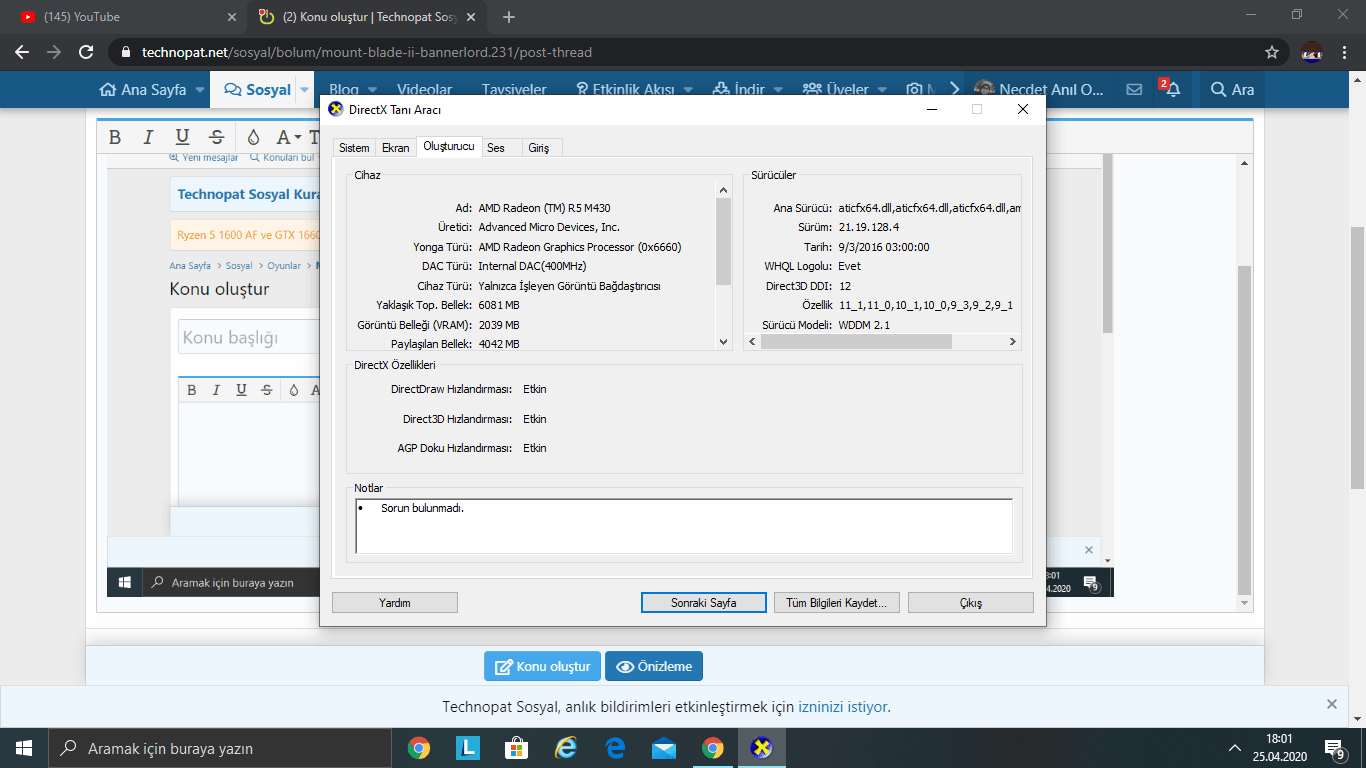Open Necdet Anıl user account menu

(1040, 89)
